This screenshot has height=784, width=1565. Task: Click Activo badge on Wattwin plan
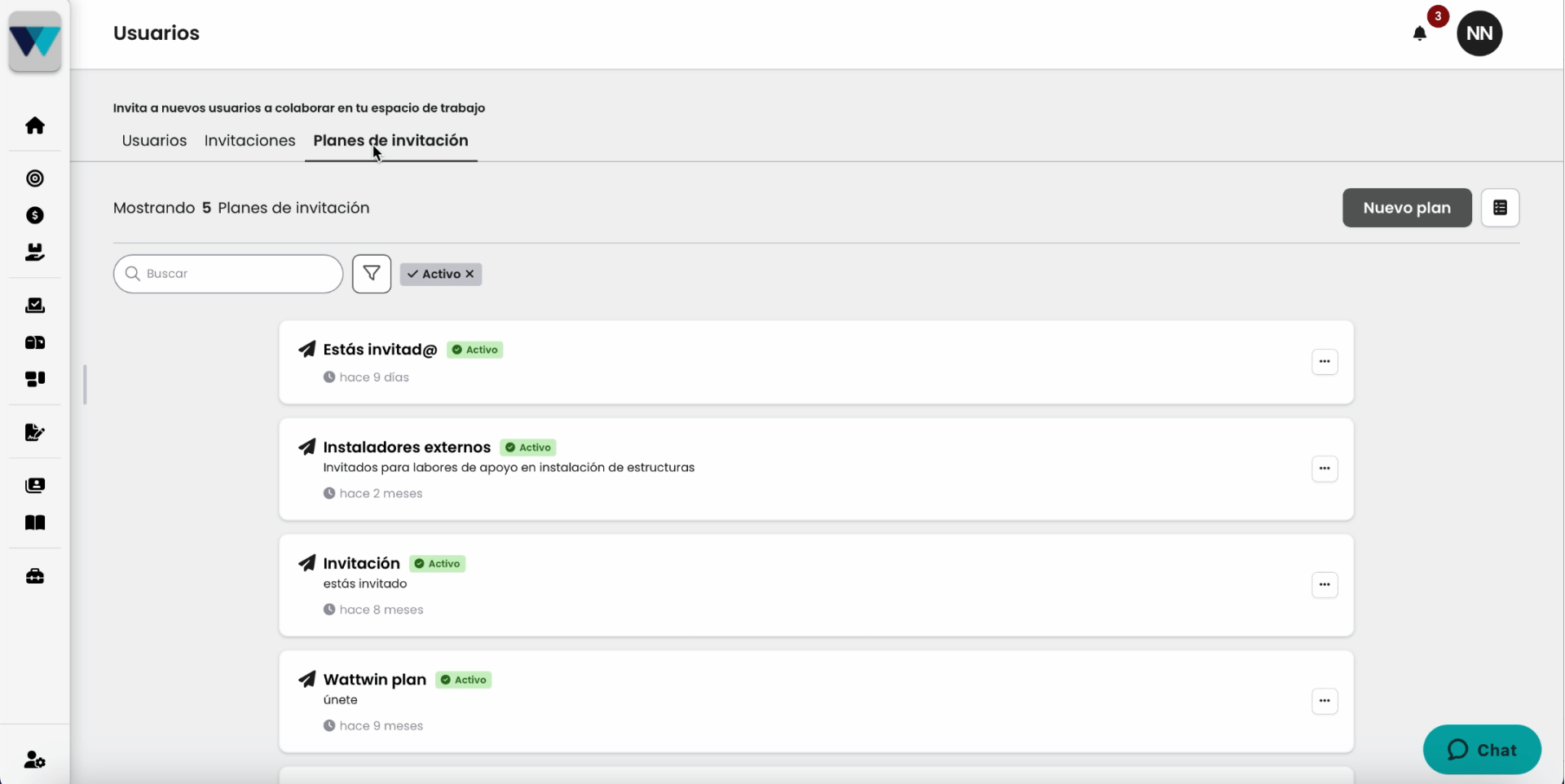pyautogui.click(x=463, y=680)
